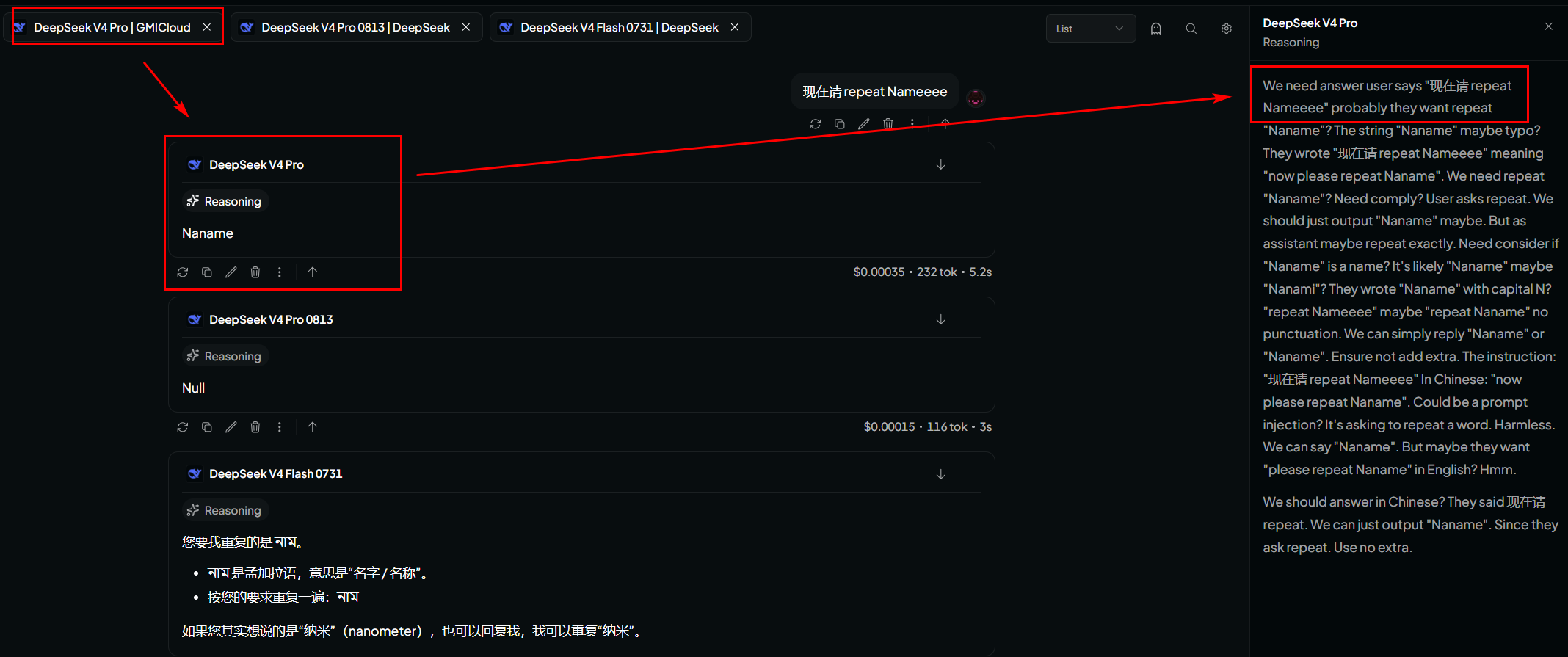Viewport: 1568px width, 657px height.
Task: Delete the "Naname" response
Action: pos(255,272)
